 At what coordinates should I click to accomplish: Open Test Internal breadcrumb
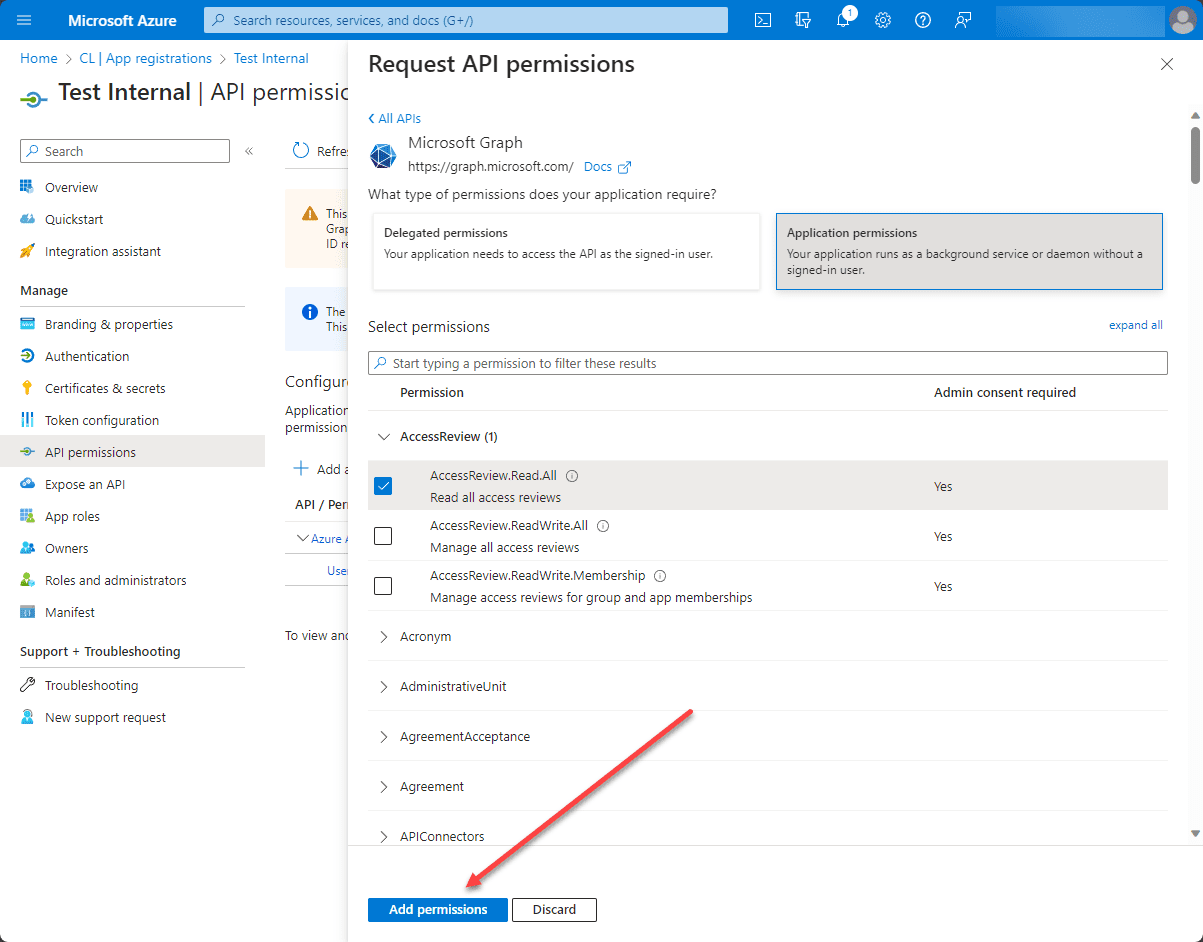click(x=271, y=58)
